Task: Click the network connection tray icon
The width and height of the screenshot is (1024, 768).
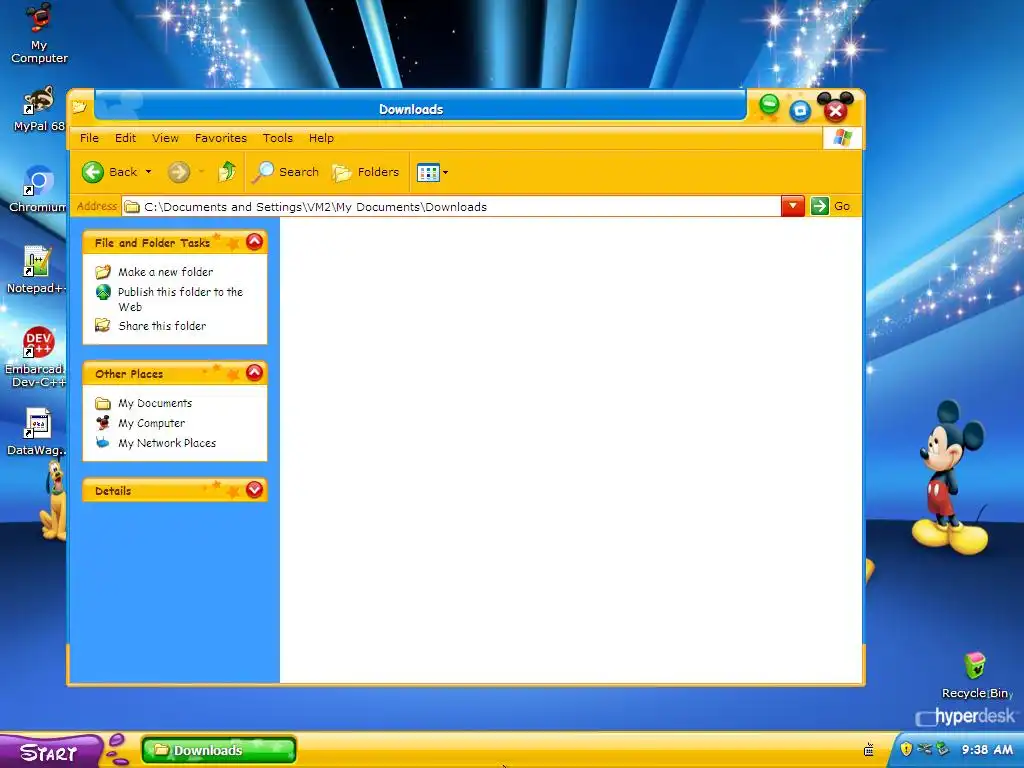Action: tap(924, 749)
